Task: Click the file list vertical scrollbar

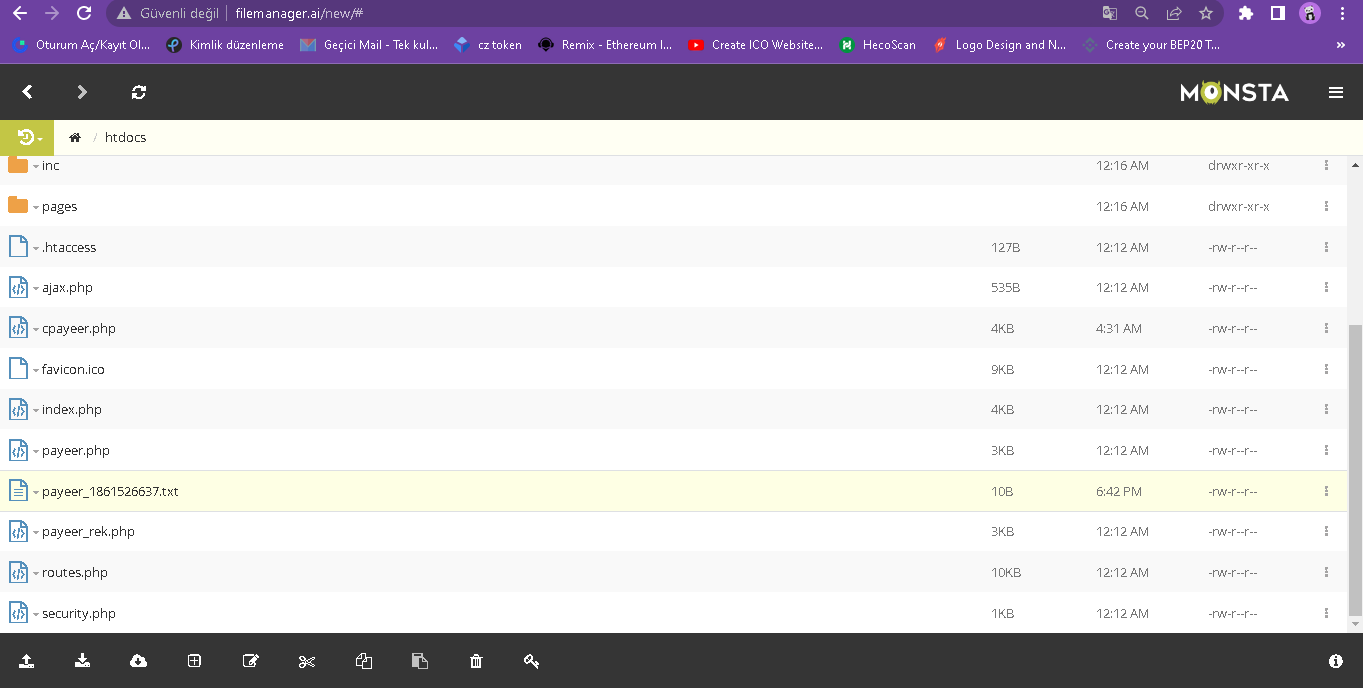Action: point(1355,470)
